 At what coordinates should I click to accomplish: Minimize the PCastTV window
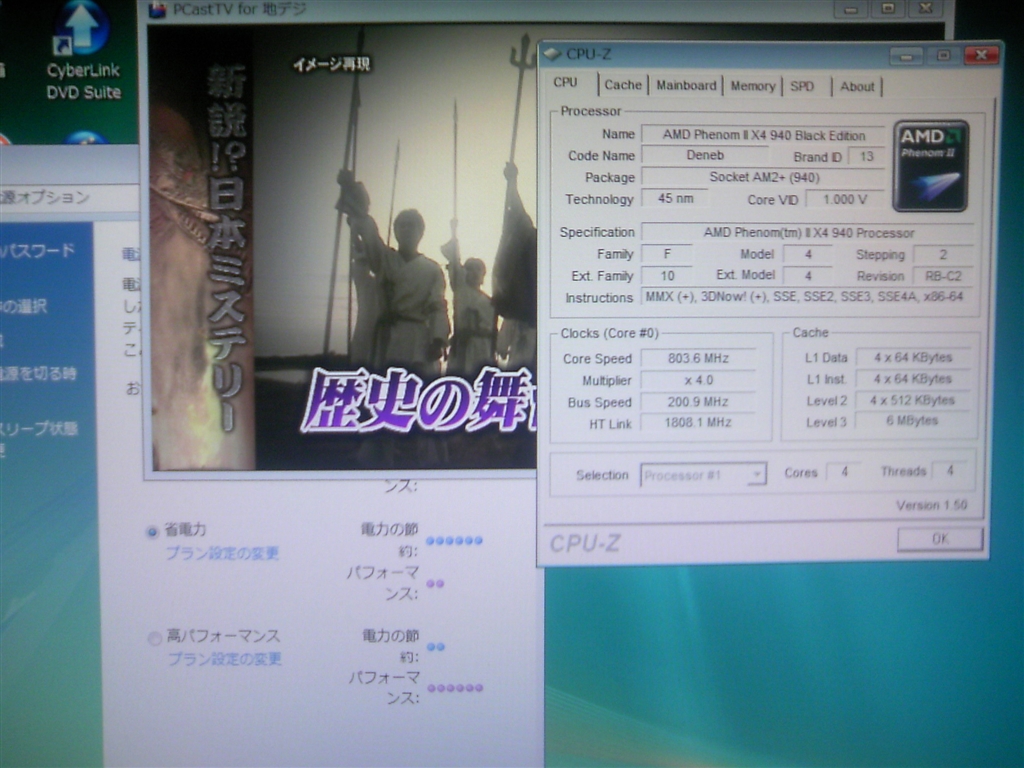[x=850, y=9]
